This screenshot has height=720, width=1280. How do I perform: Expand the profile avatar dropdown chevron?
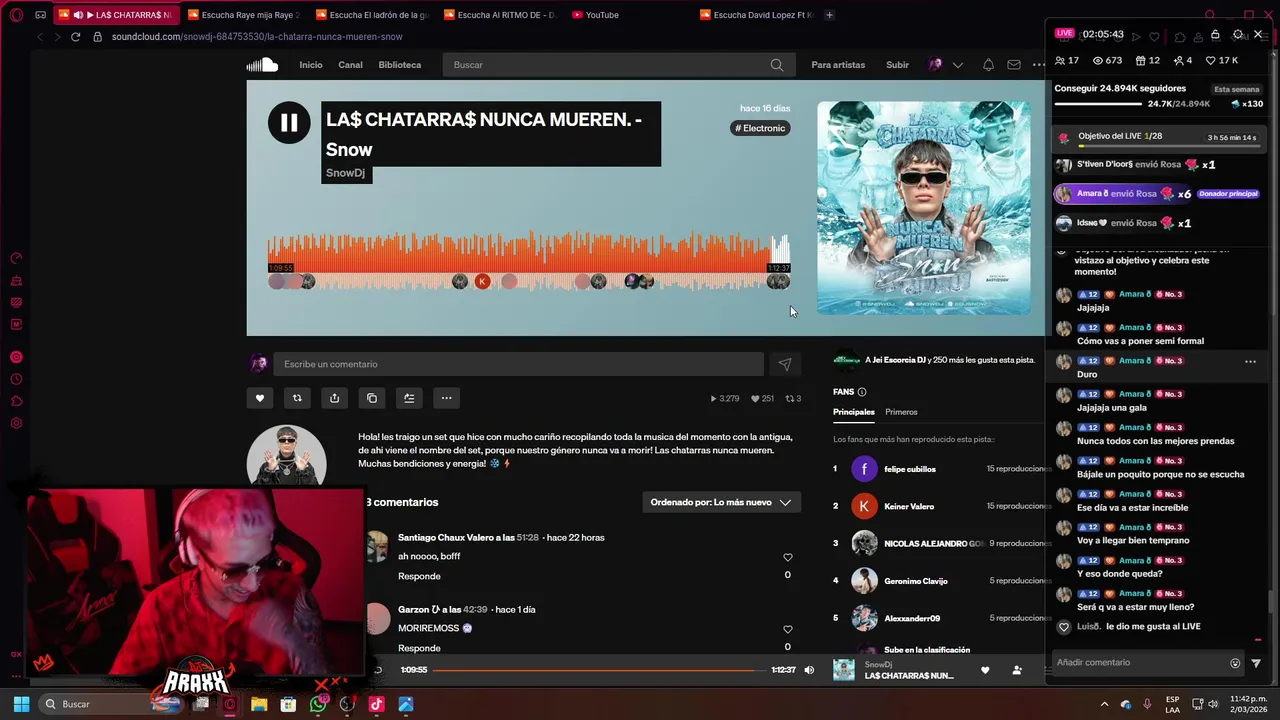pos(958,65)
